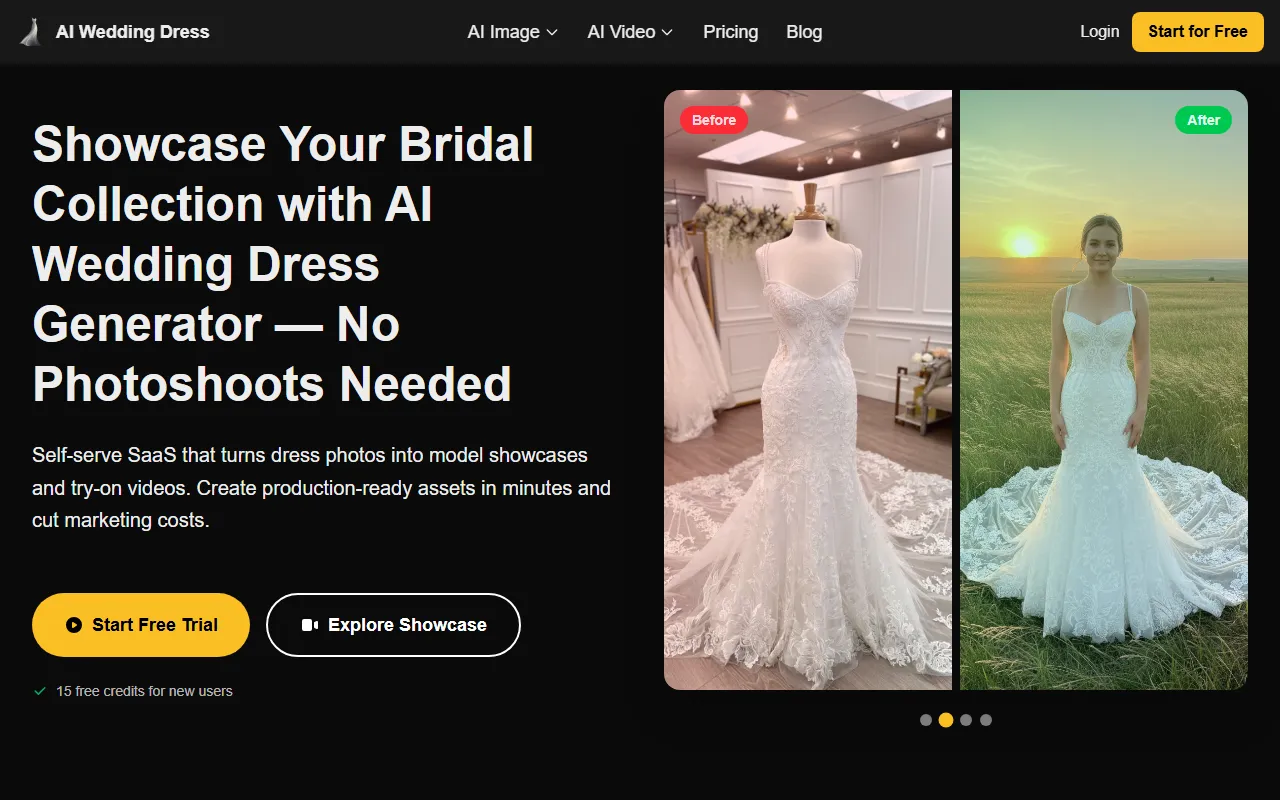Select the active yellow carousel dot
Viewport: 1280px width, 800px height.
946,720
